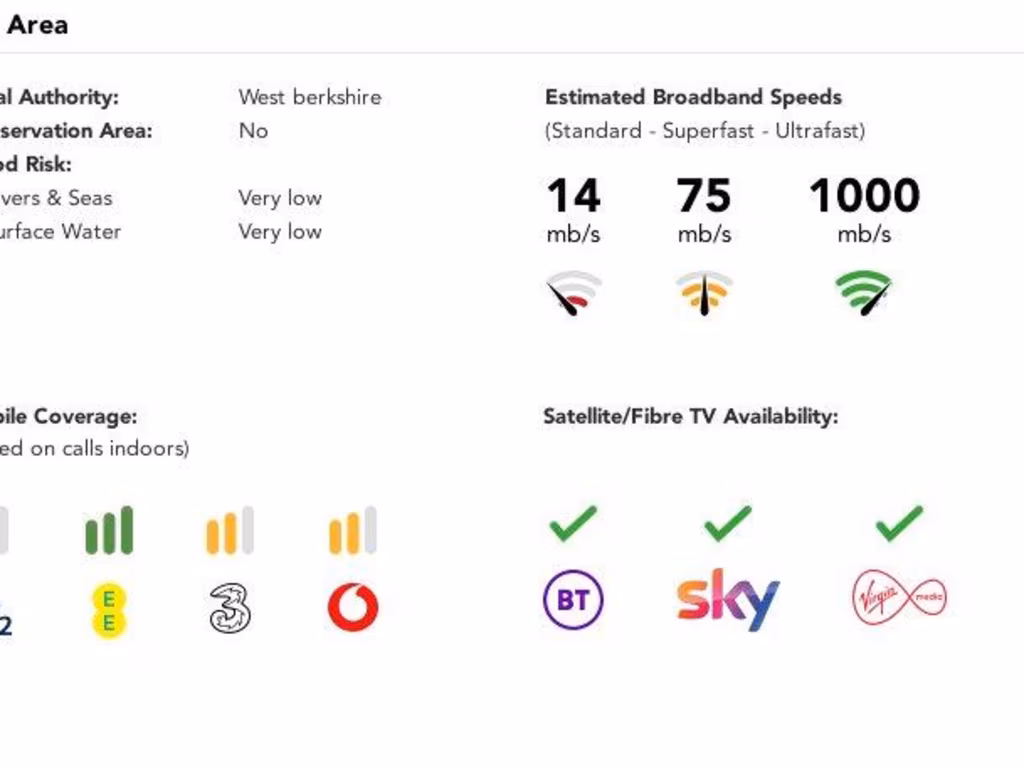Click the orange signal bars above Three
The width and height of the screenshot is (1024, 768).
coord(230,531)
